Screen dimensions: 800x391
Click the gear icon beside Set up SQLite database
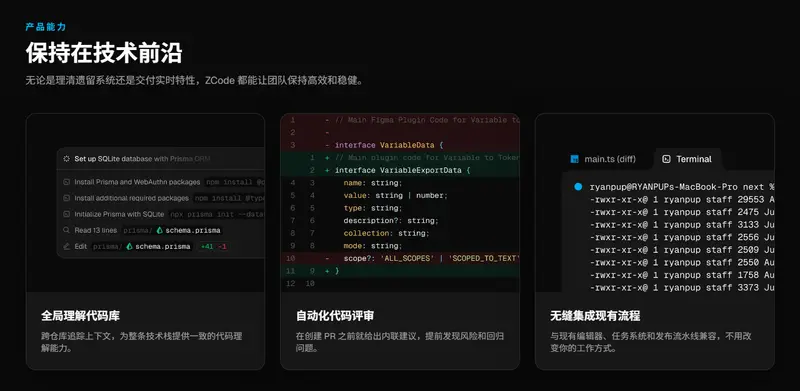(x=66, y=159)
